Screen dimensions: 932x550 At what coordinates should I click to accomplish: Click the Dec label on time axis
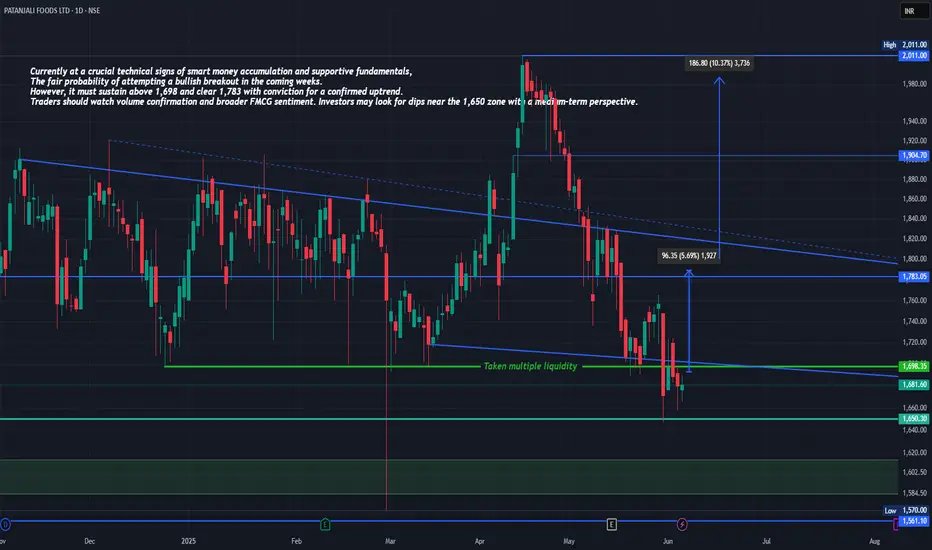tap(89, 541)
